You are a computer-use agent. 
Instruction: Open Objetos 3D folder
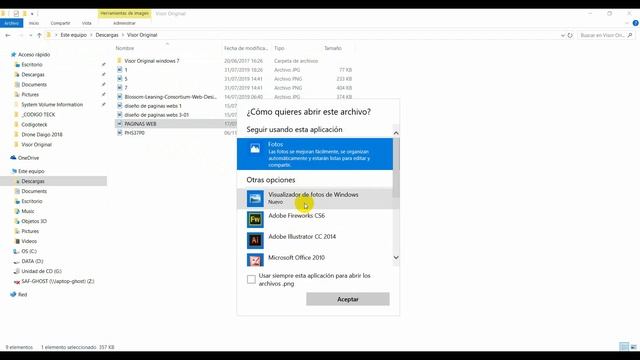click(34, 221)
